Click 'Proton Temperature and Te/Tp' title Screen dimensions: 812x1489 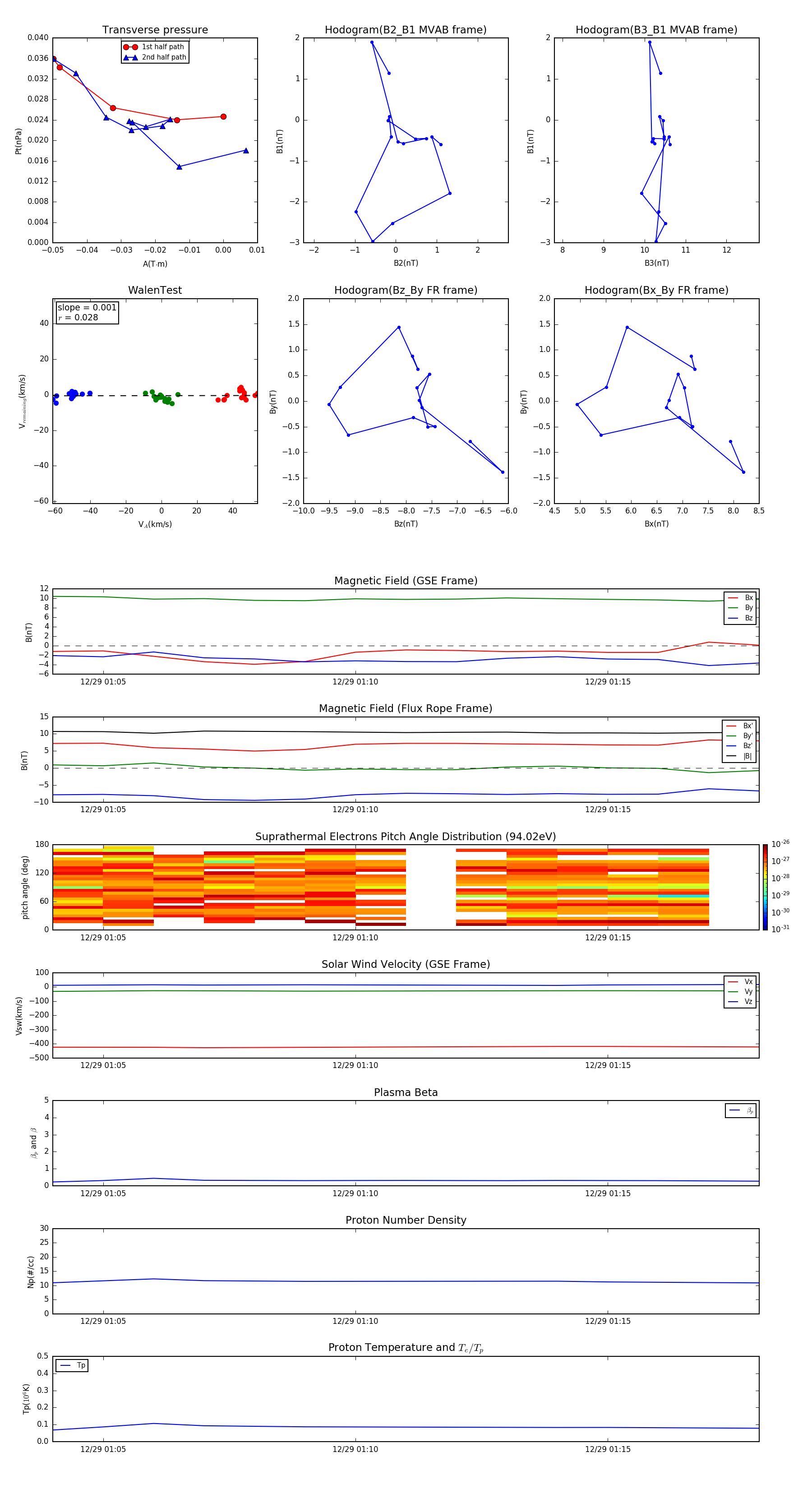coord(406,1348)
